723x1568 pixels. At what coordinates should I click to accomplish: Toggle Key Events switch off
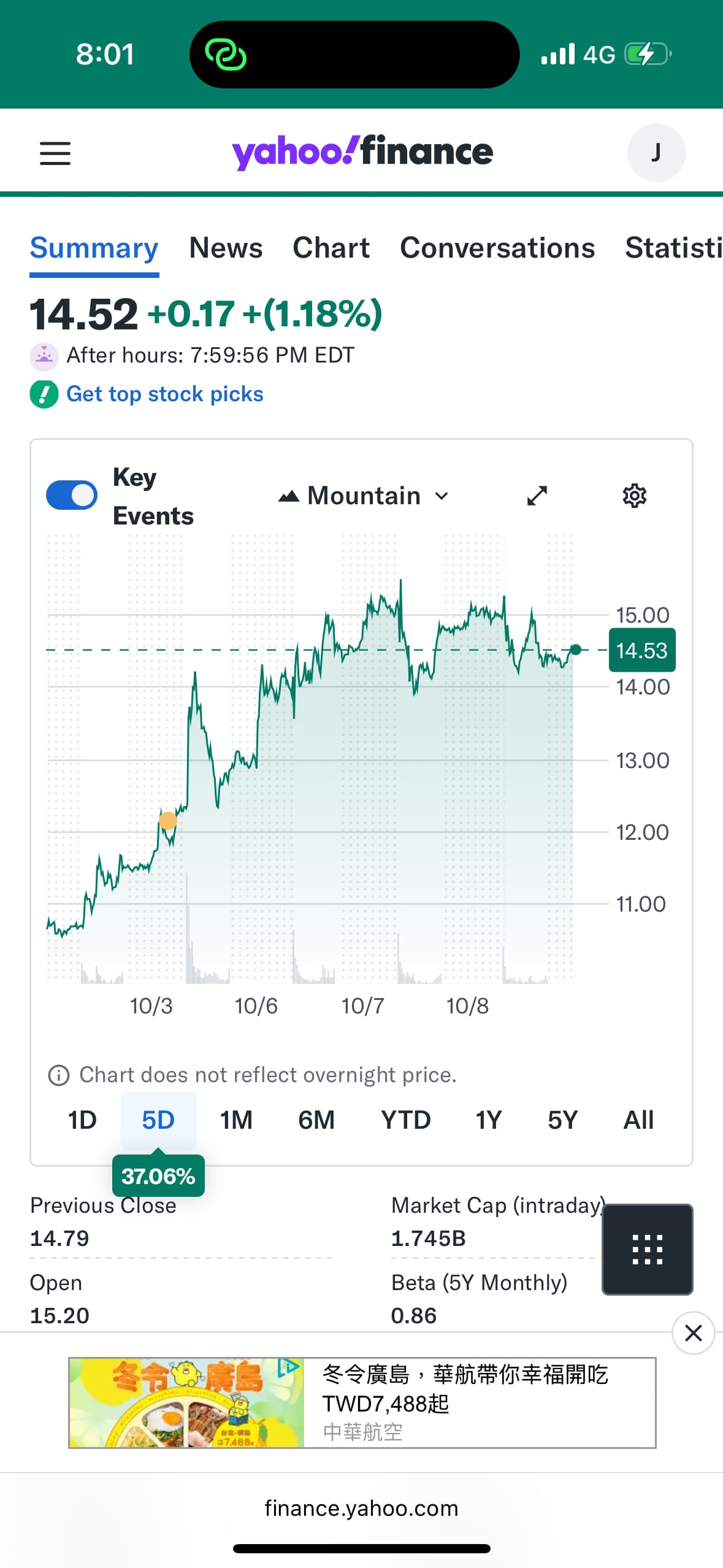[72, 496]
